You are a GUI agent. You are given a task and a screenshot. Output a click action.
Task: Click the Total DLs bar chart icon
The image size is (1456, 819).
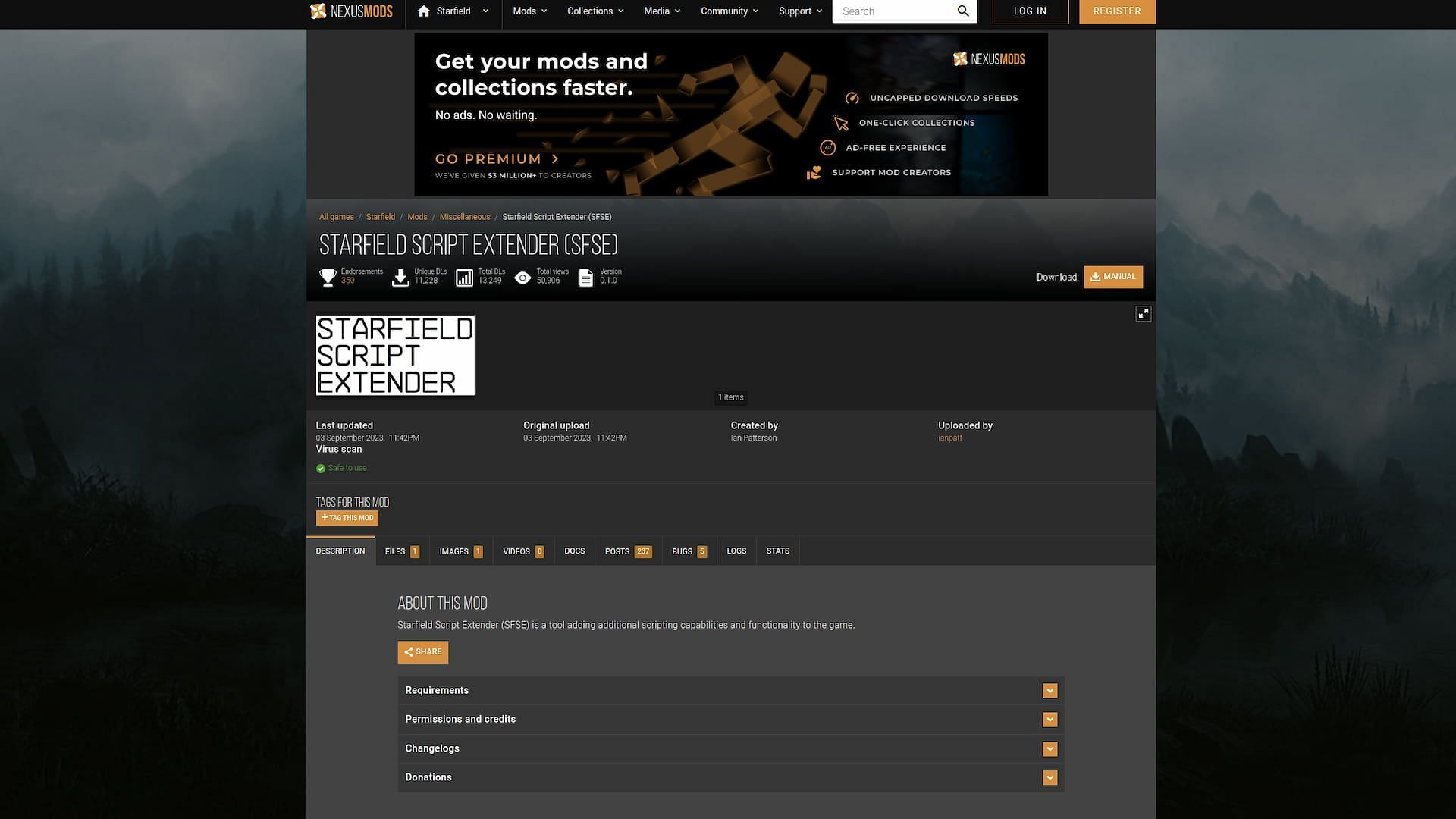coord(464,278)
